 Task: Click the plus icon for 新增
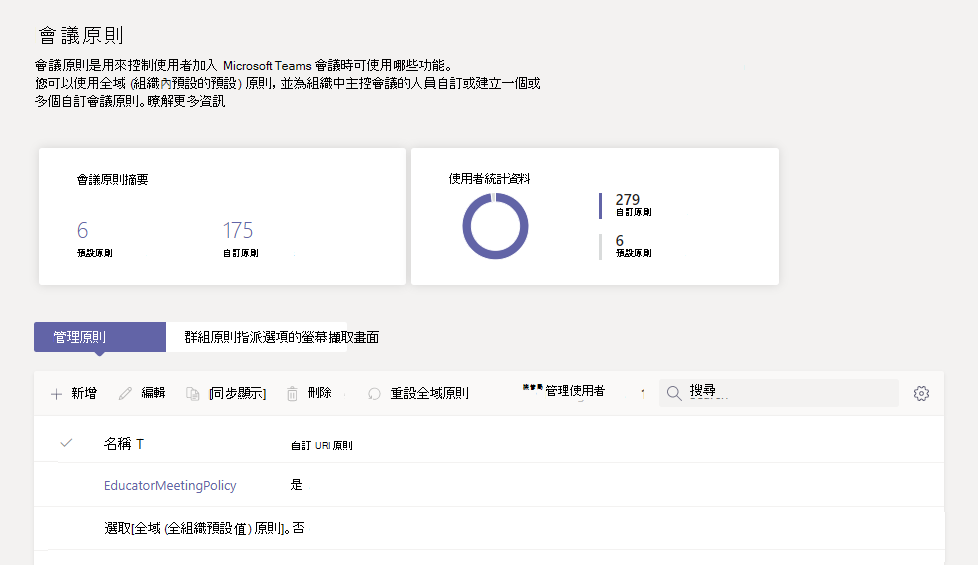click(56, 394)
